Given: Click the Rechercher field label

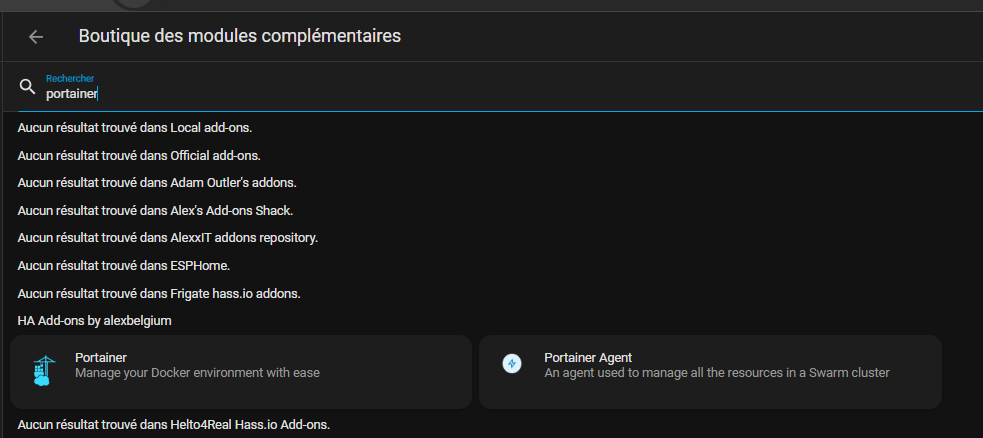Looking at the screenshot, I should 70,78.
